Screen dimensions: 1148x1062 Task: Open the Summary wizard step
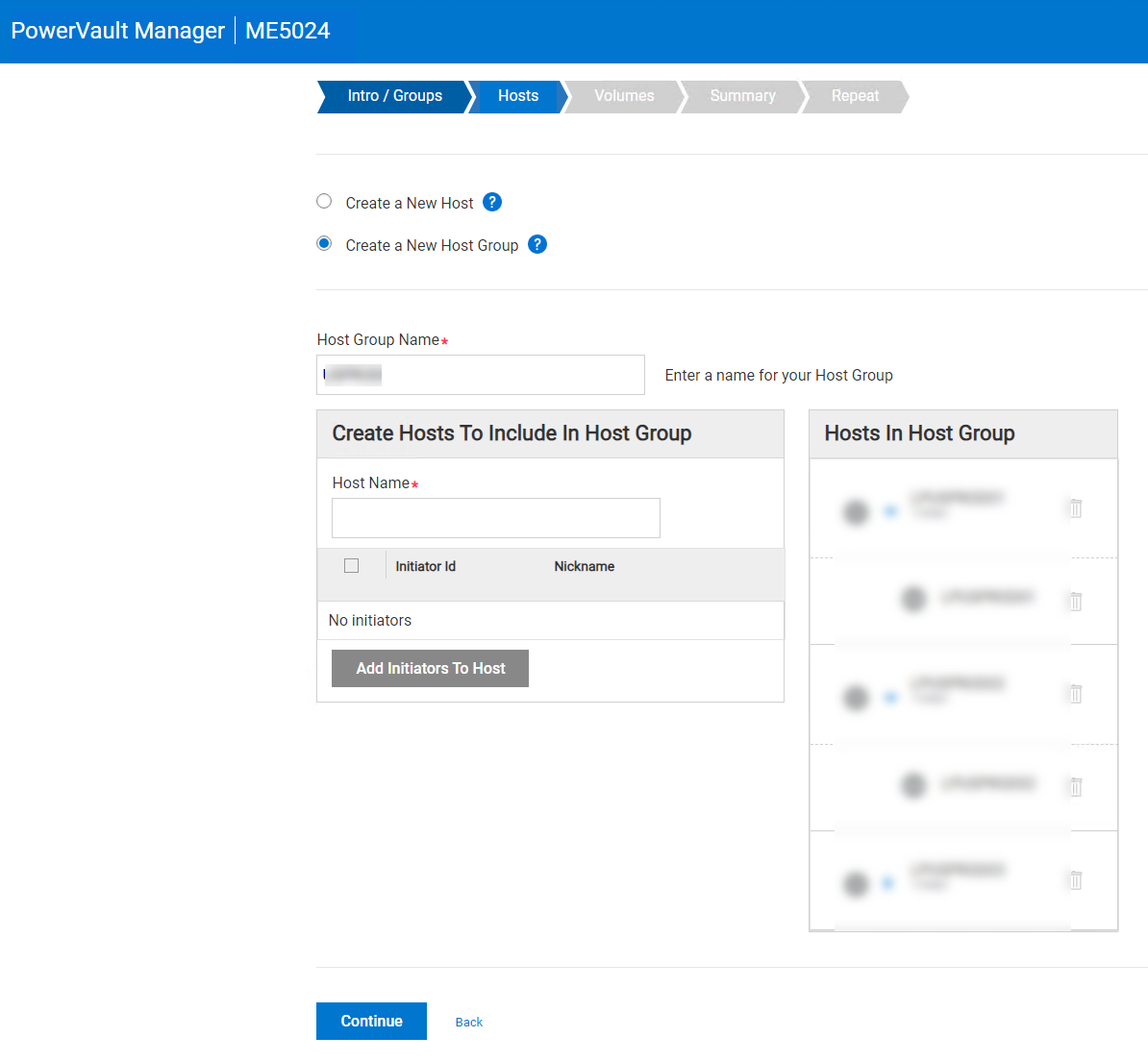click(x=742, y=96)
